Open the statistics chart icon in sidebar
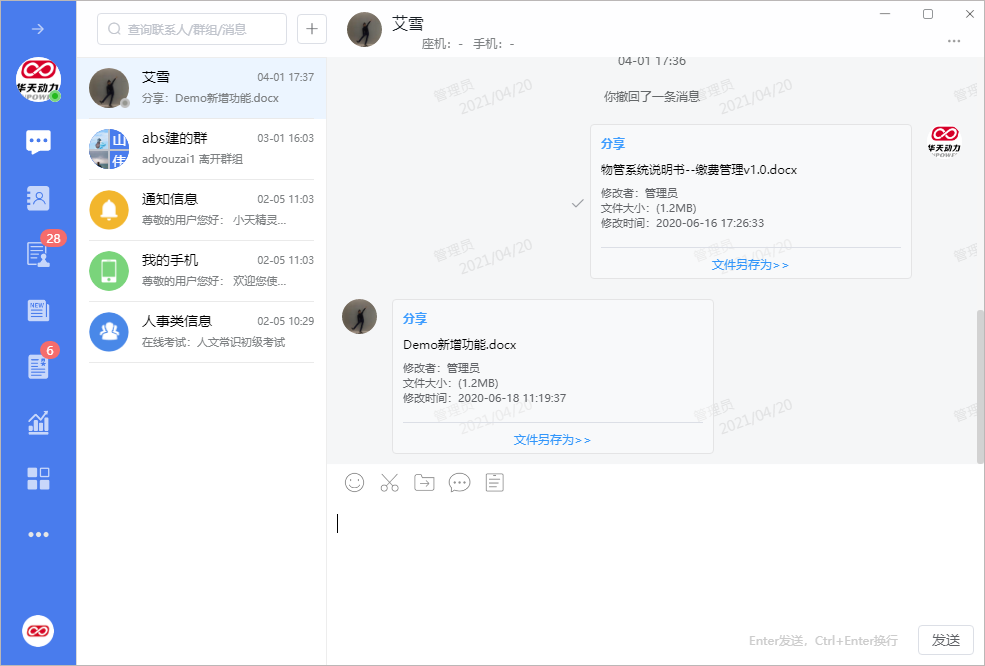 point(38,422)
